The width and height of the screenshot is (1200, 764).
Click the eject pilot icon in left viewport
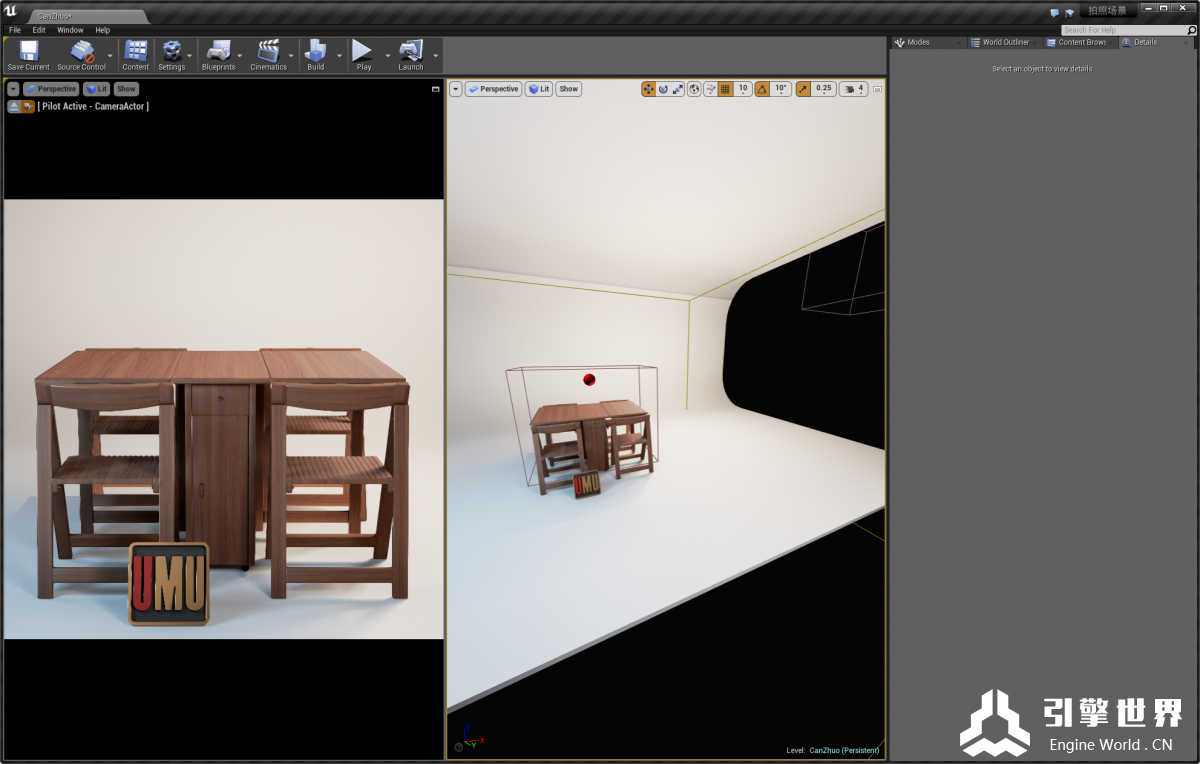click(14, 106)
